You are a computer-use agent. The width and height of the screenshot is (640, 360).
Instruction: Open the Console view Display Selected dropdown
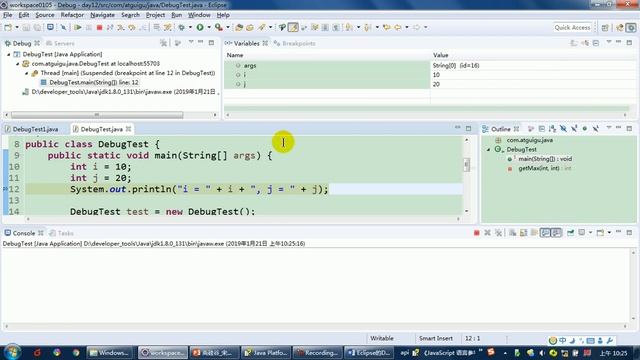(x=590, y=233)
